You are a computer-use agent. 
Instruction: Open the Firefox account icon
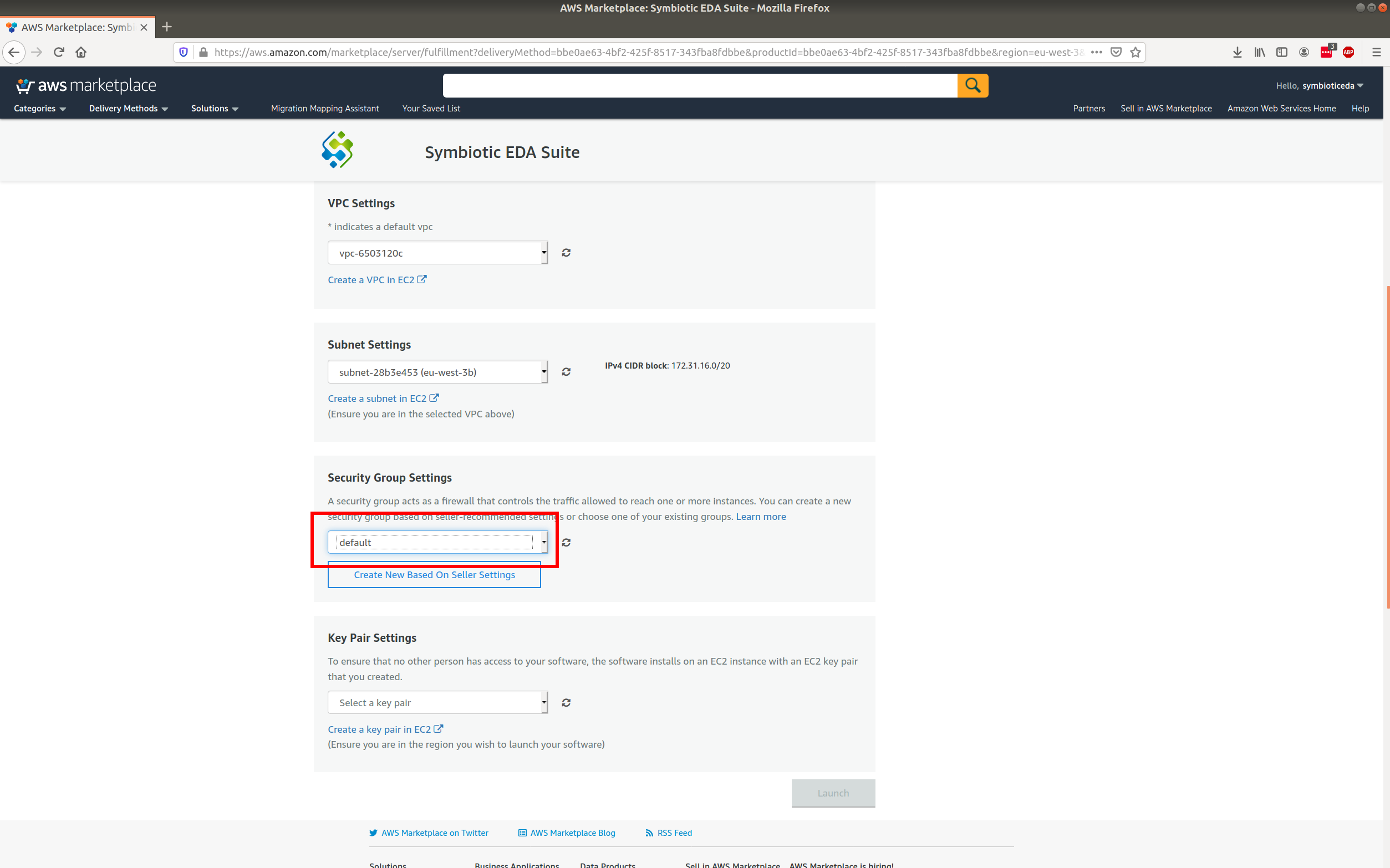point(1304,52)
